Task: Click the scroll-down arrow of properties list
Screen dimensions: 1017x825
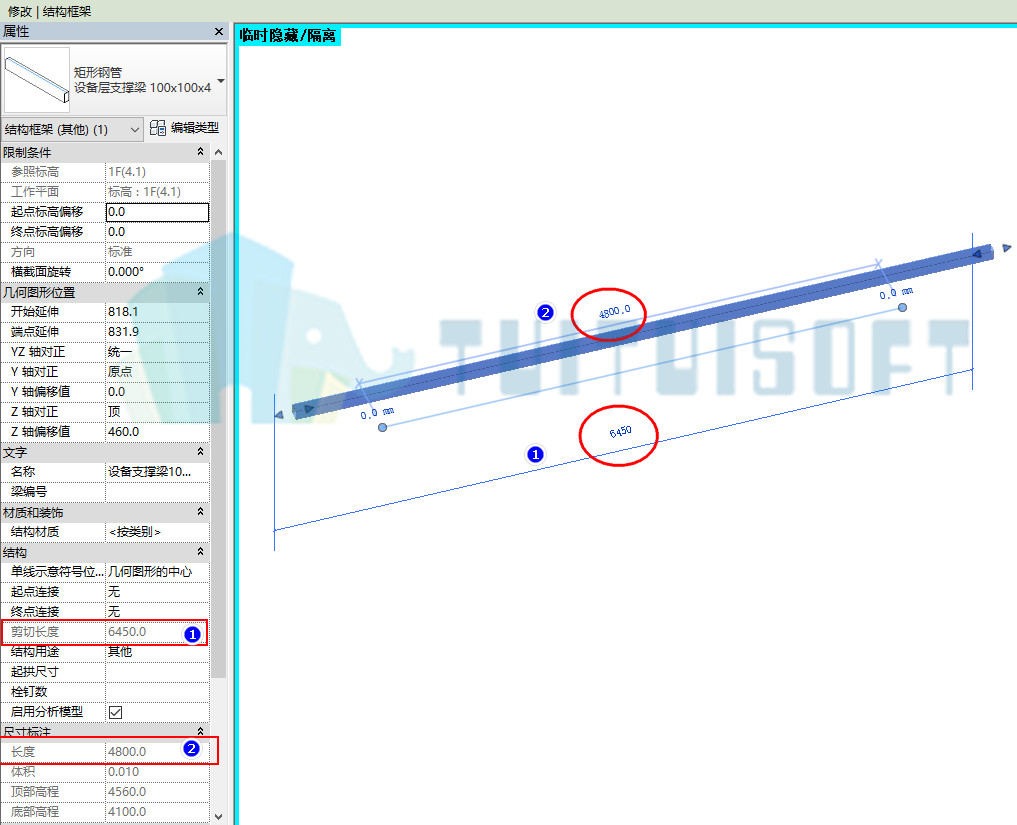Action: point(219,817)
